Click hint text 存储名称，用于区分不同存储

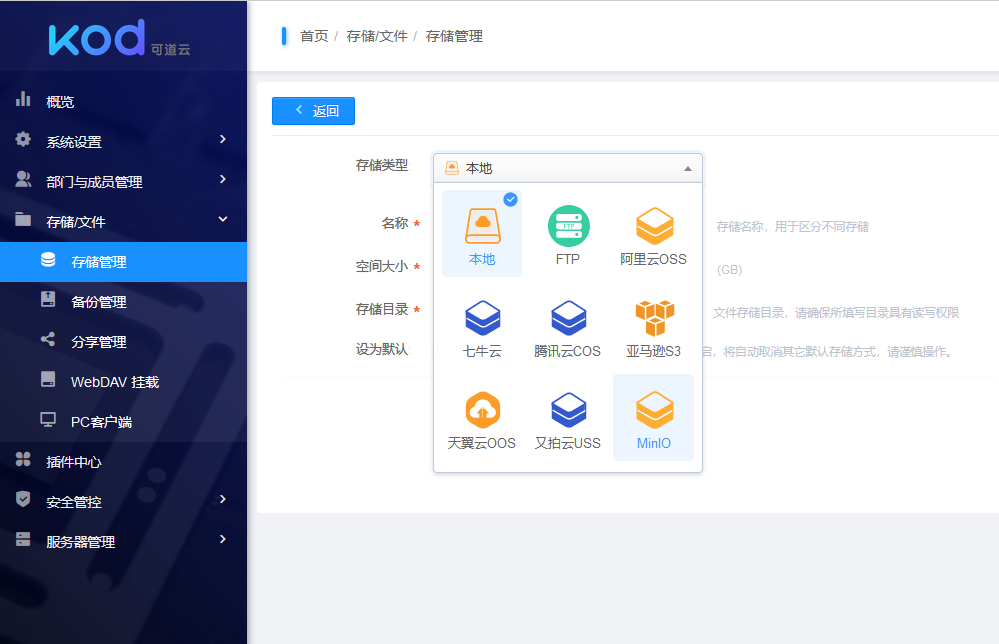[793, 227]
